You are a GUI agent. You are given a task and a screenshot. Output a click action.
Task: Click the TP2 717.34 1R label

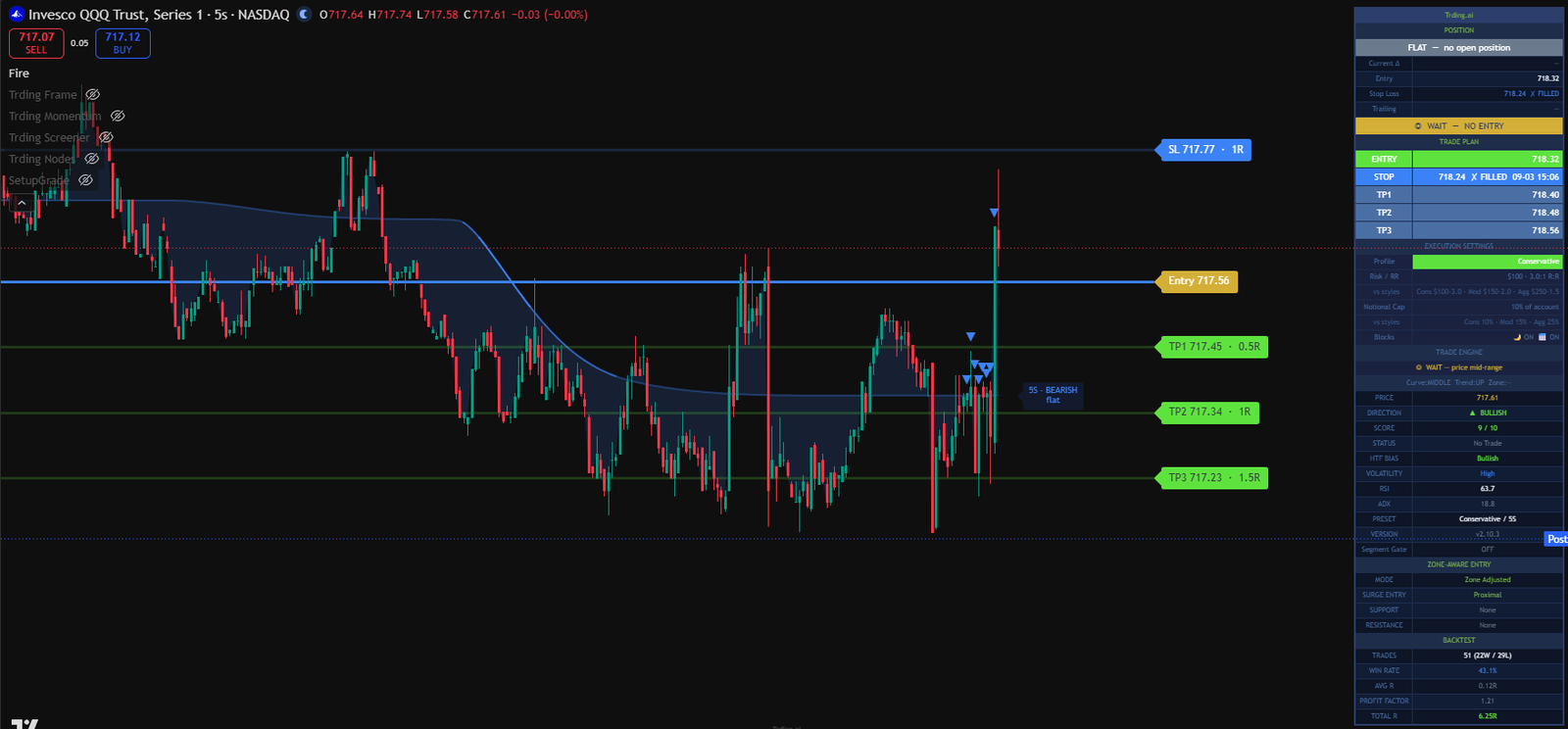[1208, 413]
